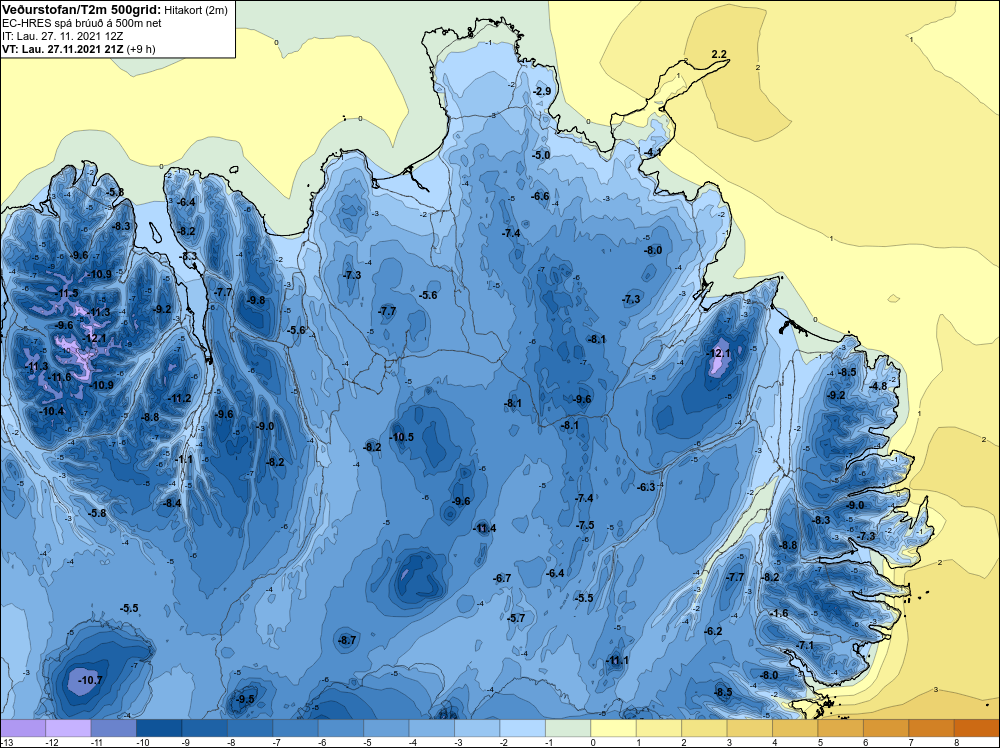Select the -10.4 temperature value
The height and width of the screenshot is (748, 1000).
(x=51, y=411)
